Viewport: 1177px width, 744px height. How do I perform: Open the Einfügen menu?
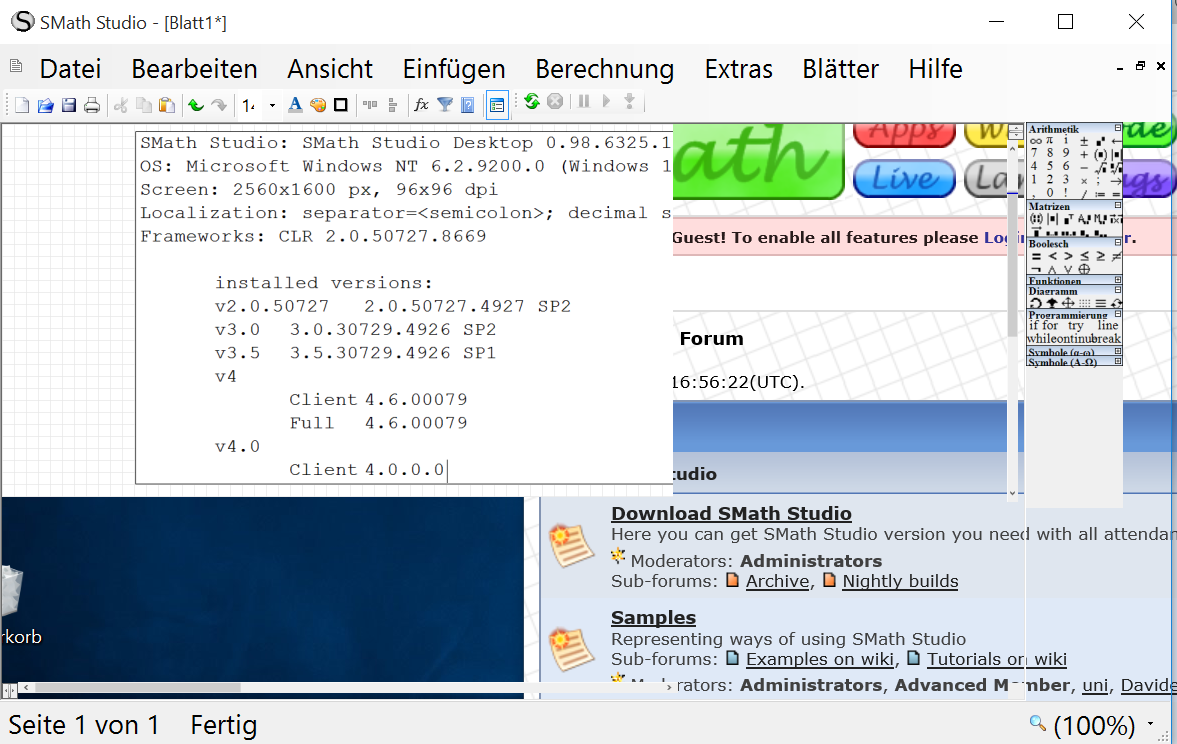(x=453, y=69)
